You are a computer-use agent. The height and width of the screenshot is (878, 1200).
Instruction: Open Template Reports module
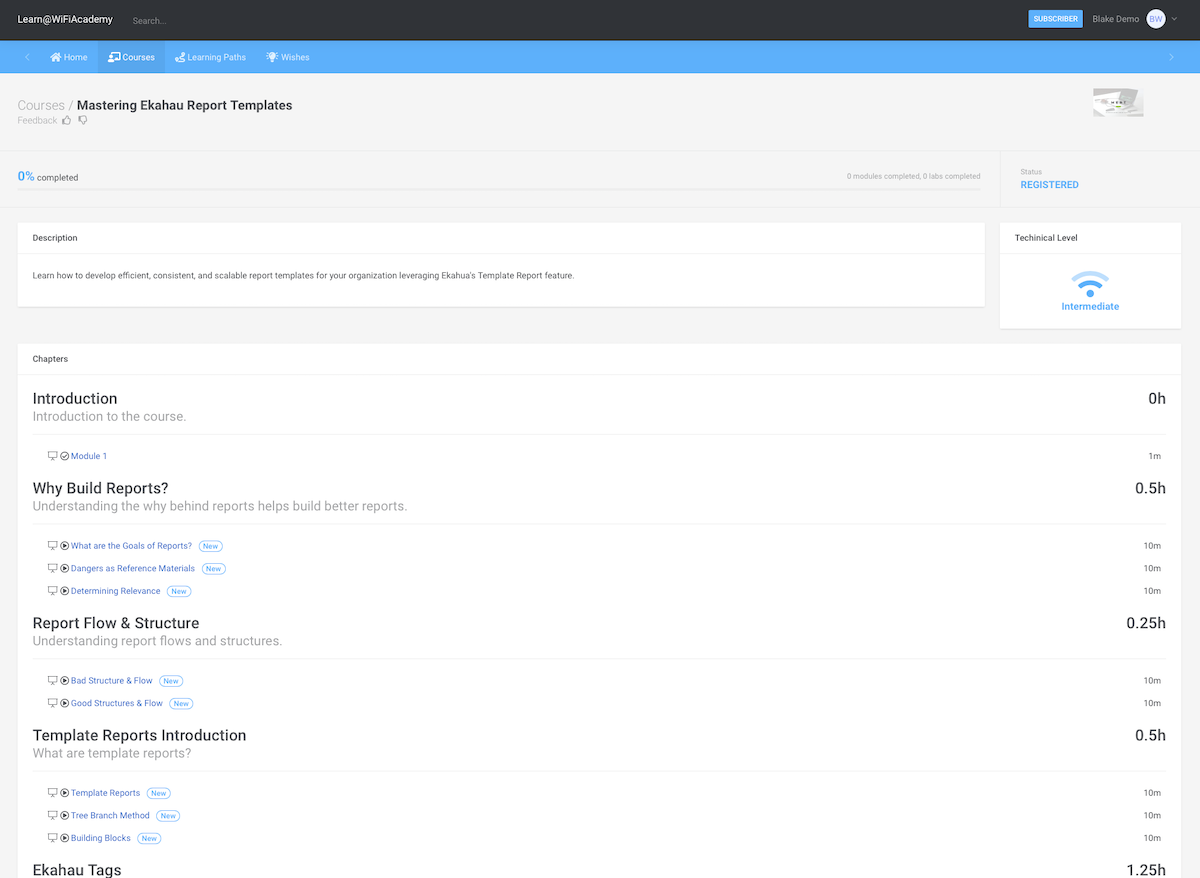point(105,793)
